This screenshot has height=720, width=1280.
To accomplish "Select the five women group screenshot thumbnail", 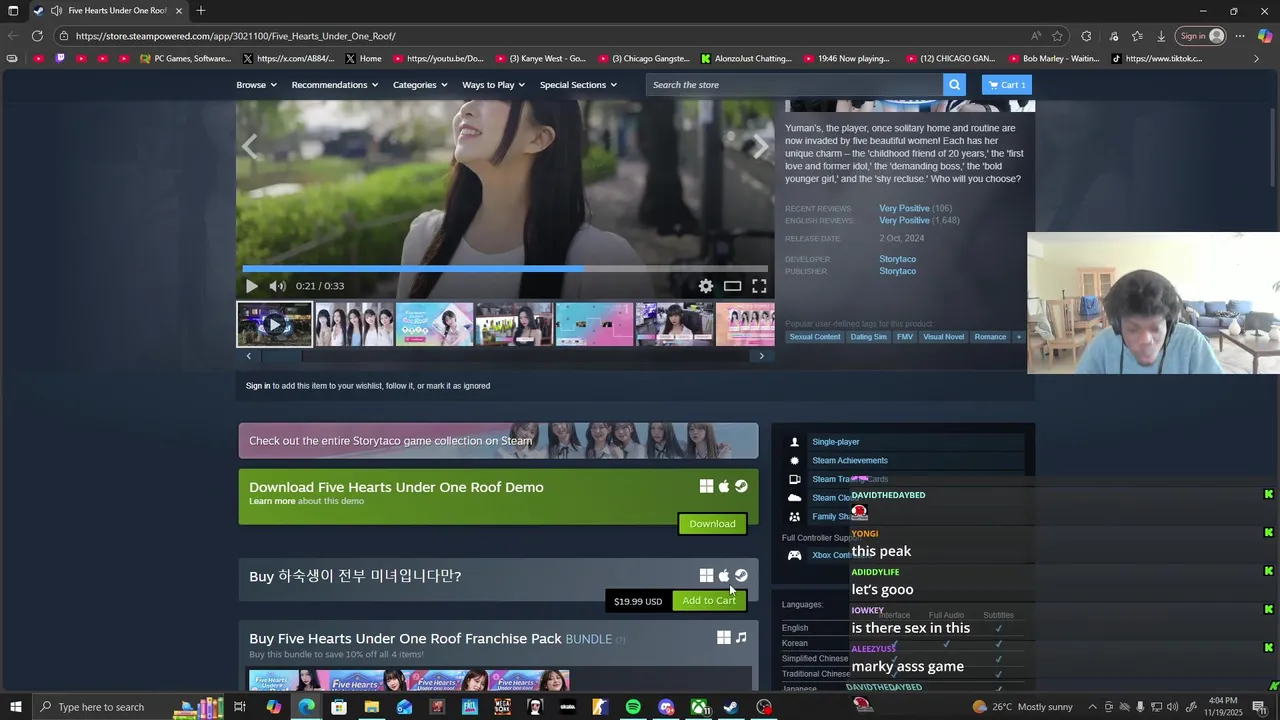I will 354,324.
